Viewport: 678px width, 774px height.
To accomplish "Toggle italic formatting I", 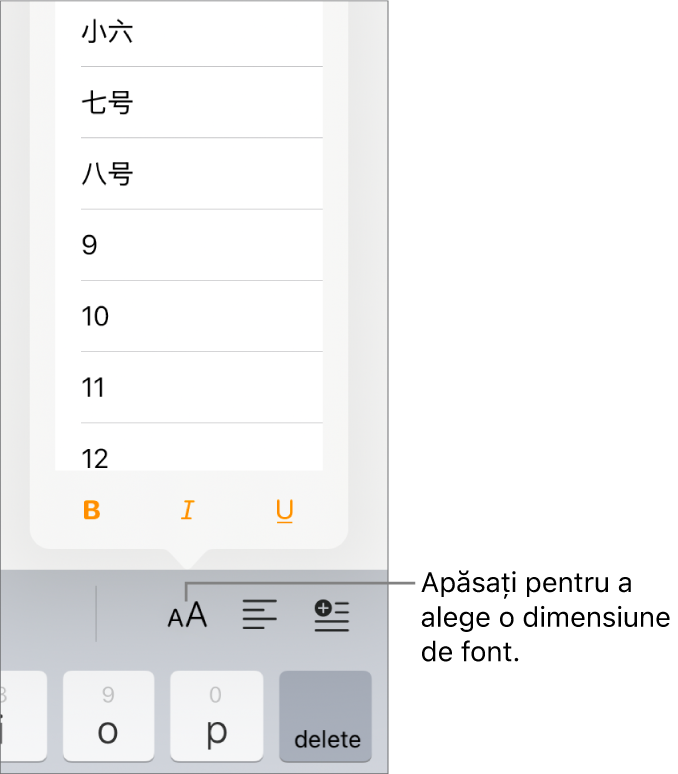I will click(x=188, y=510).
